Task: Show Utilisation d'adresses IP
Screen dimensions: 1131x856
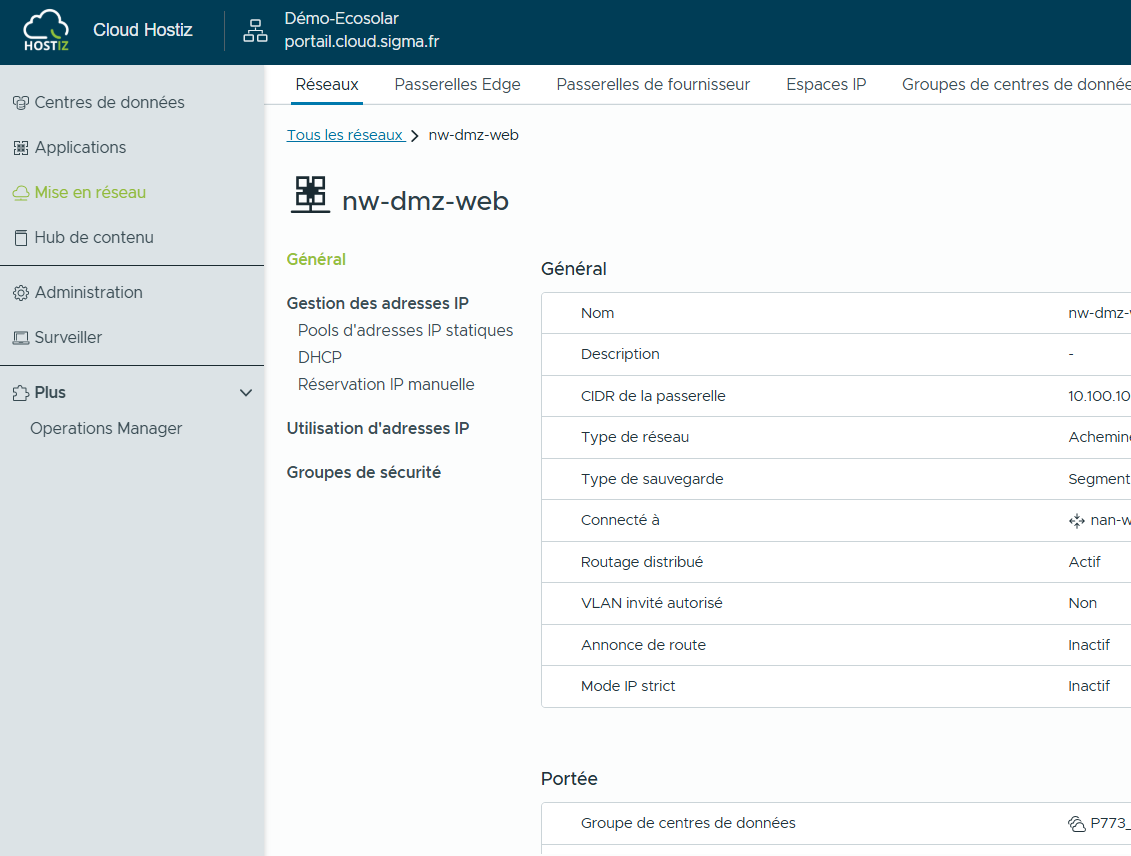Action: click(x=377, y=428)
